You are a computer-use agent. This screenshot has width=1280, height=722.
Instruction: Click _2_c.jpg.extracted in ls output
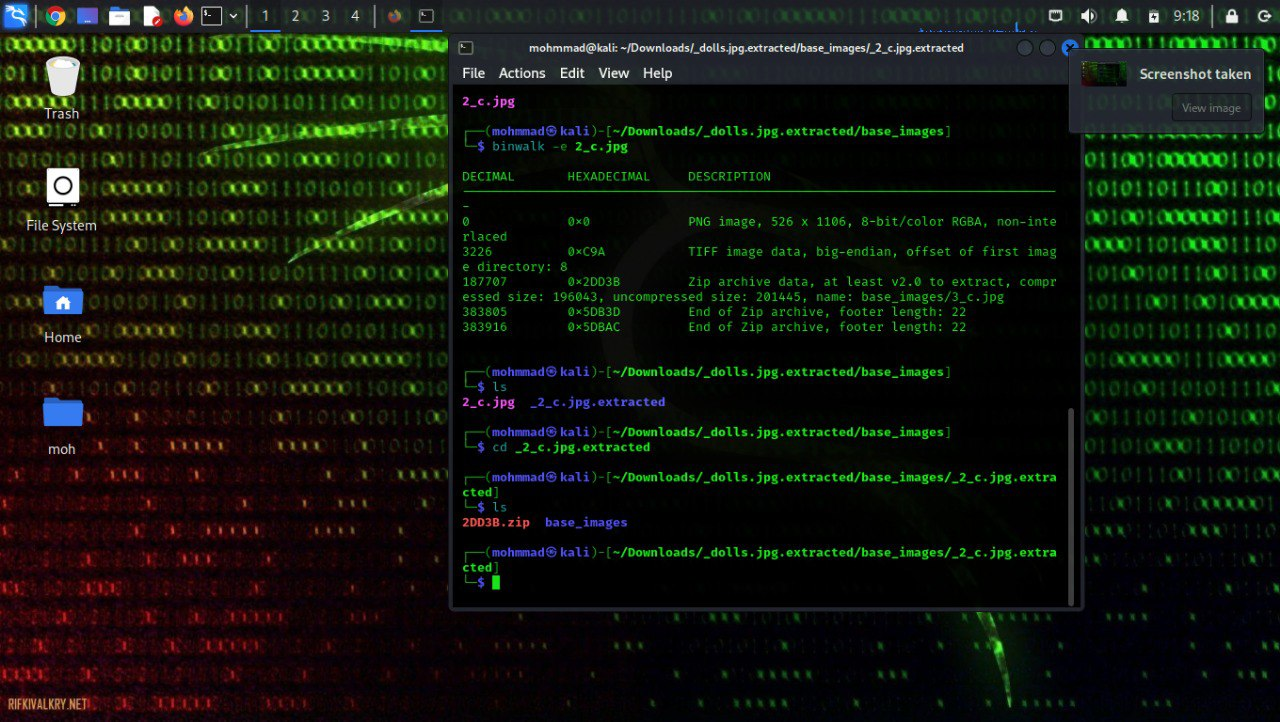pos(597,402)
